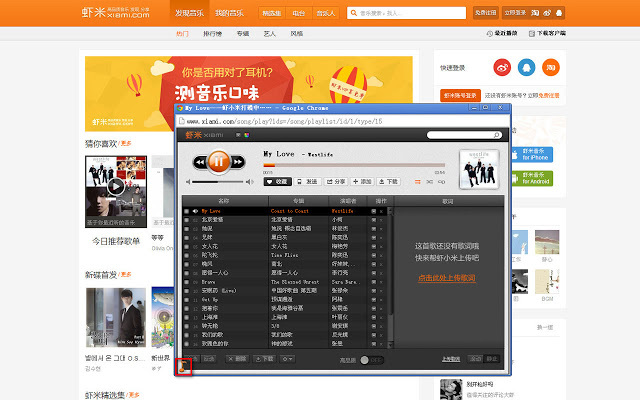Screen dimensions: 640x400
Task: Enable the loop repeat mode icon
Action: (x=442, y=182)
